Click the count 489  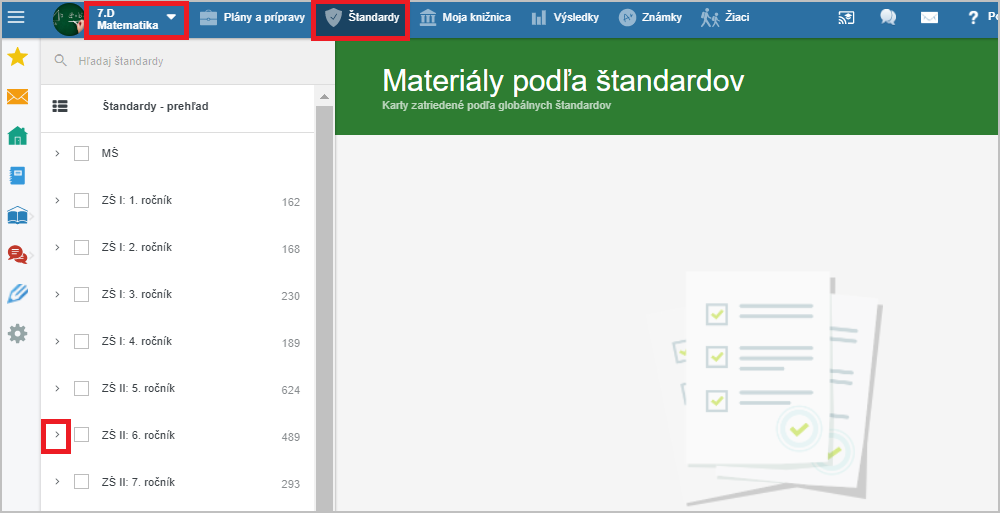(x=291, y=437)
